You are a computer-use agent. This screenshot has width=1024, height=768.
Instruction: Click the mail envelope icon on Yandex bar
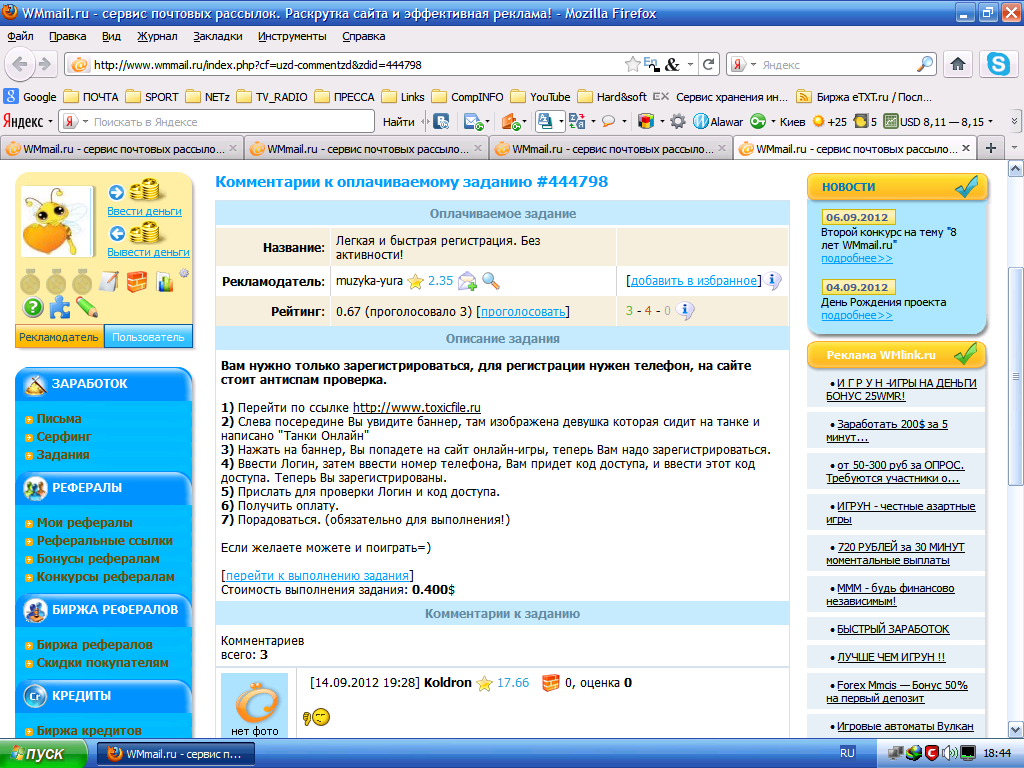(472, 121)
